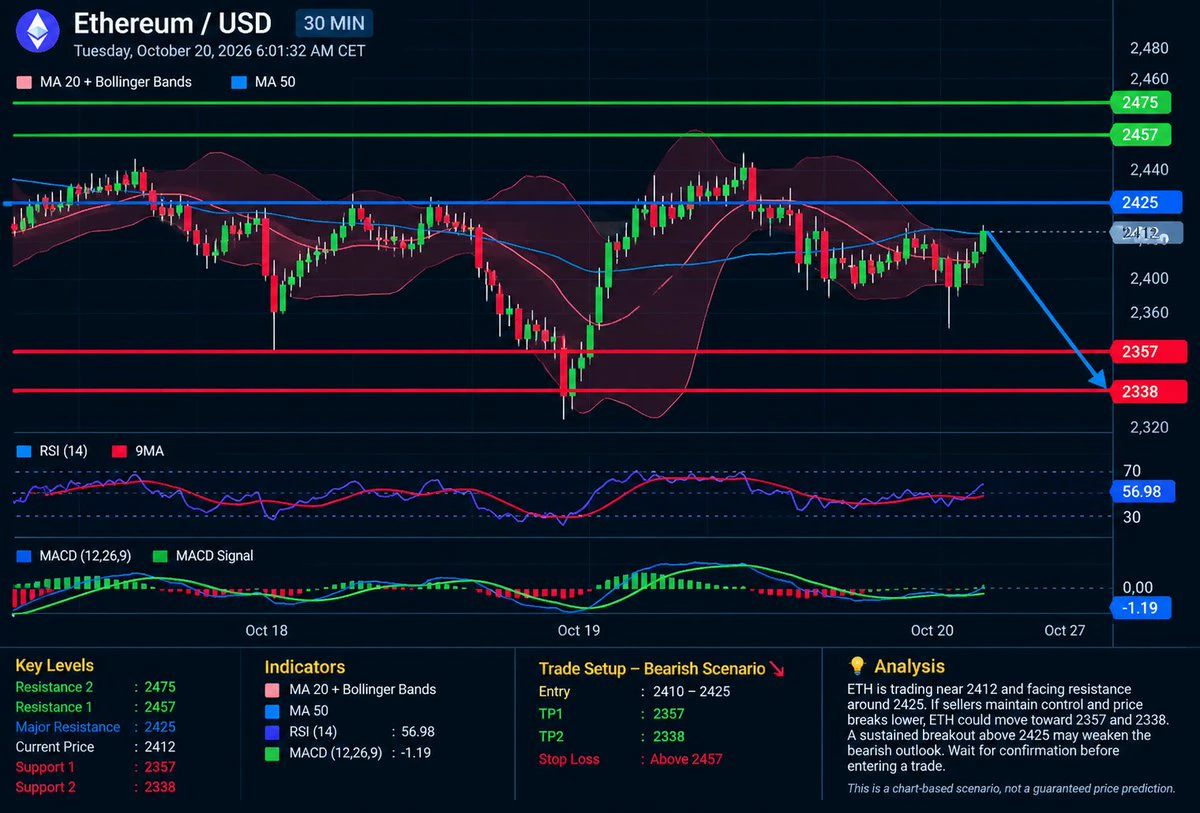Click the green MACD Signal legend swatch
The height and width of the screenshot is (813, 1200).
[160, 555]
